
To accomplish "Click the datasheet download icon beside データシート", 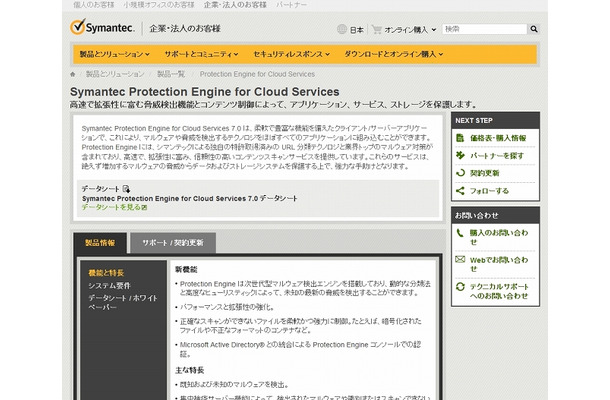I will click(126, 189).
